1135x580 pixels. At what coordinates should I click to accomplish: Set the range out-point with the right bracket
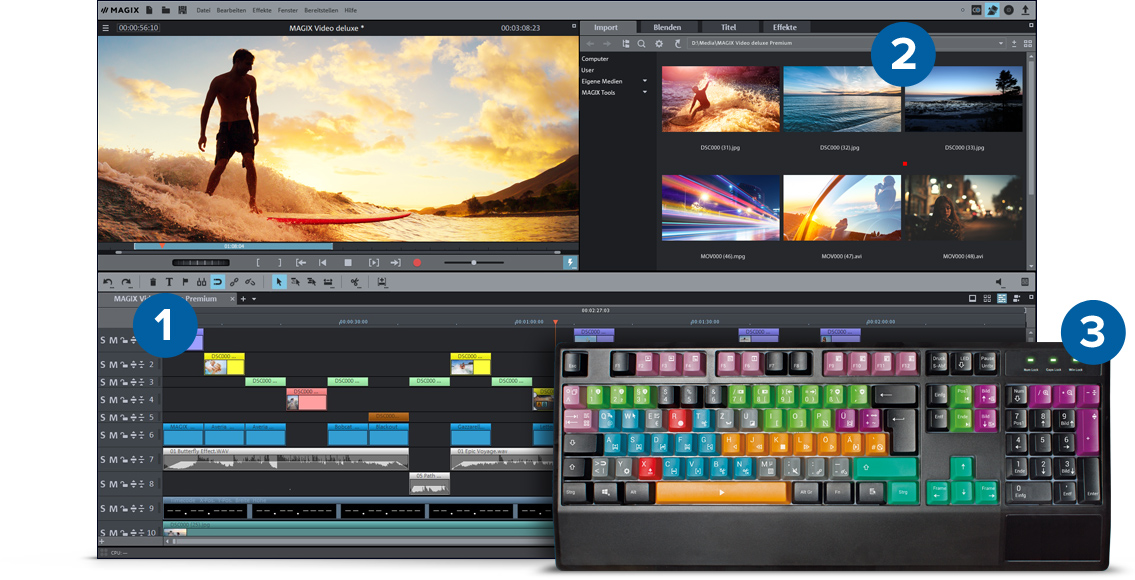[x=280, y=263]
